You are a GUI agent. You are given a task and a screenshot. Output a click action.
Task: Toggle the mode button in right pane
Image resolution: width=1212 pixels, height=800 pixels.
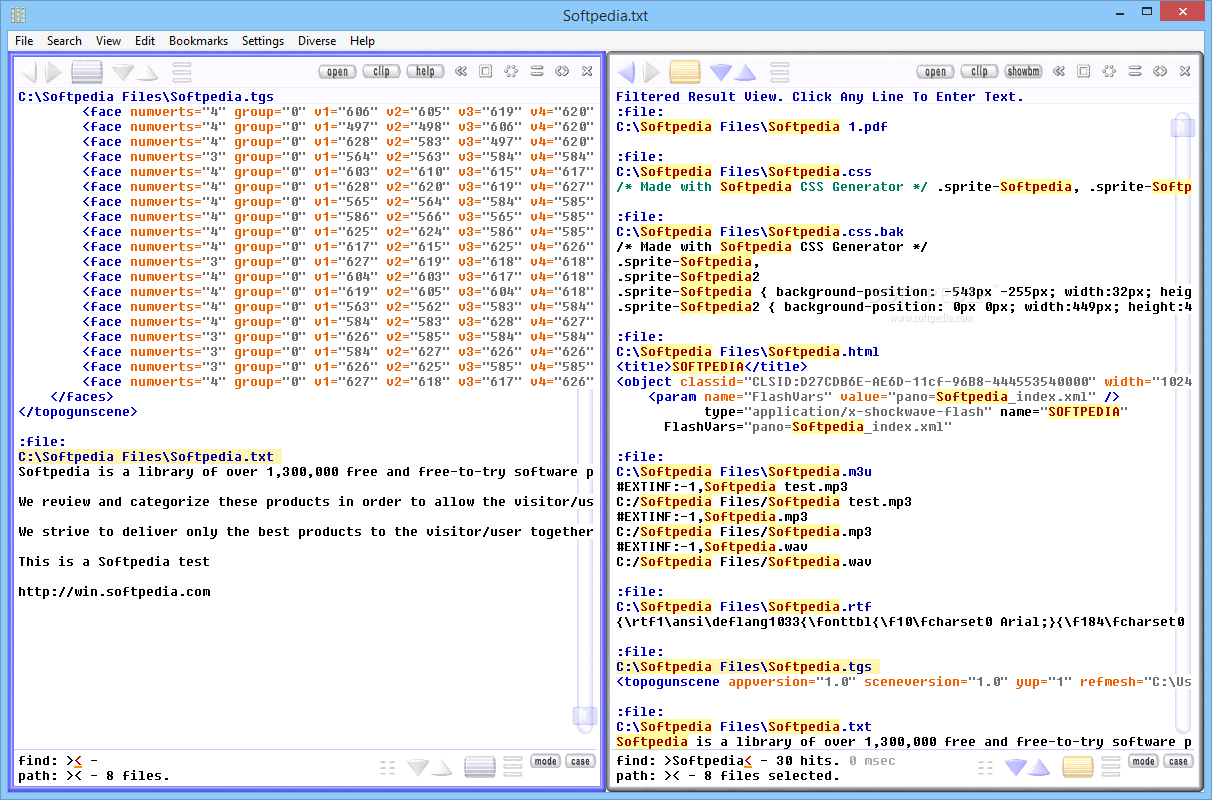click(1143, 761)
